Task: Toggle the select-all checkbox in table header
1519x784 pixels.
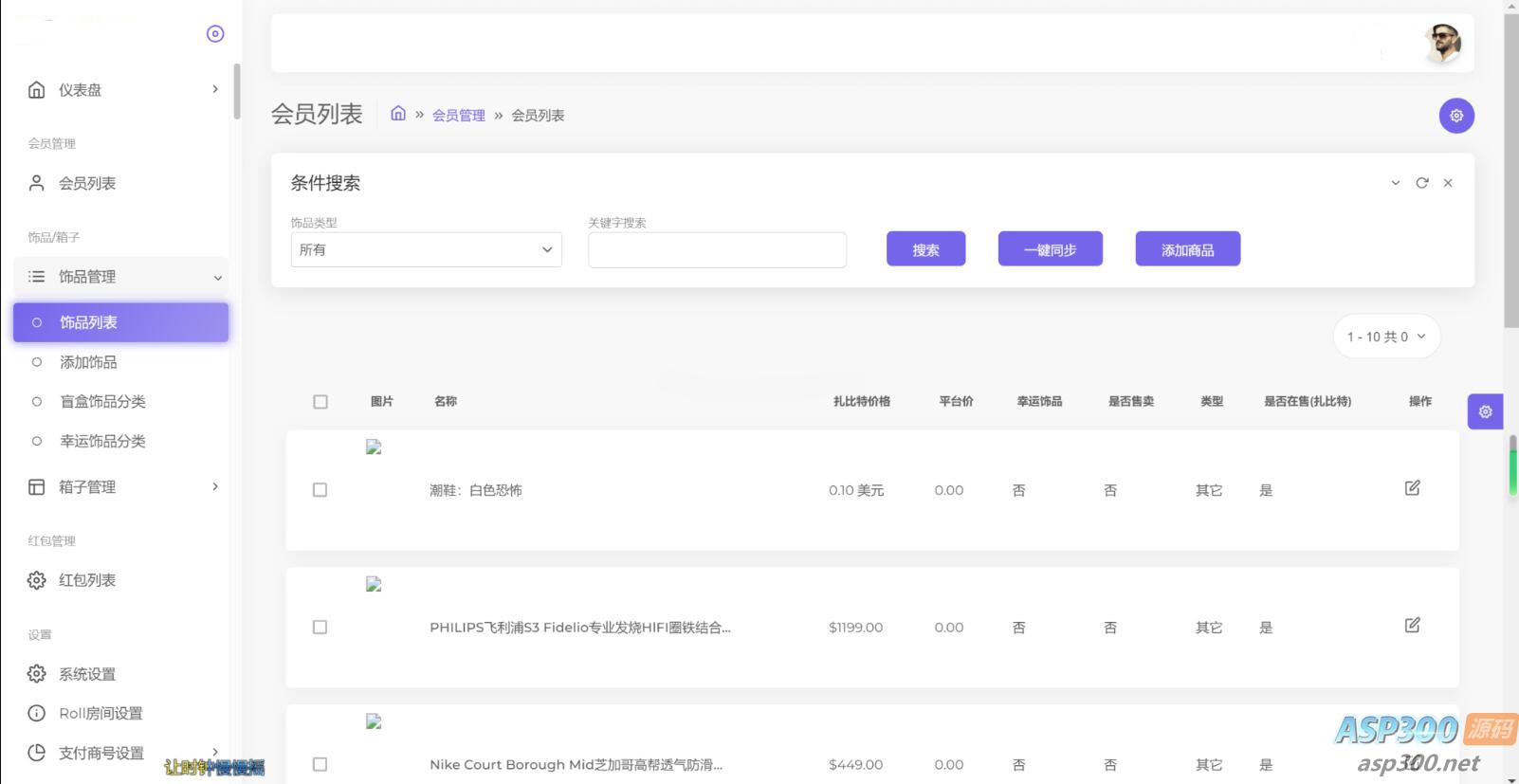Action: click(x=320, y=402)
